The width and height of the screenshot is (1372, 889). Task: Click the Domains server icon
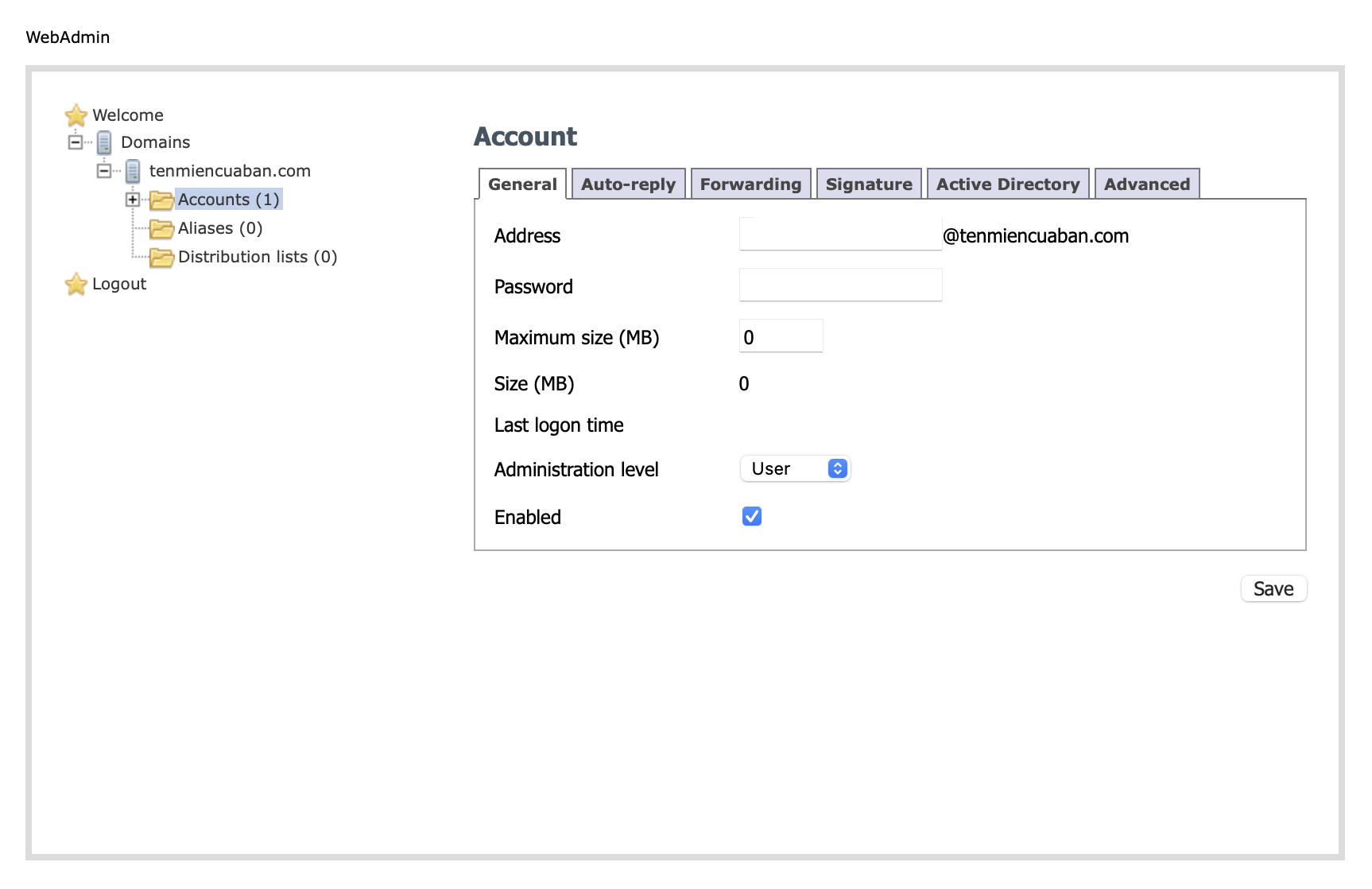(x=104, y=143)
